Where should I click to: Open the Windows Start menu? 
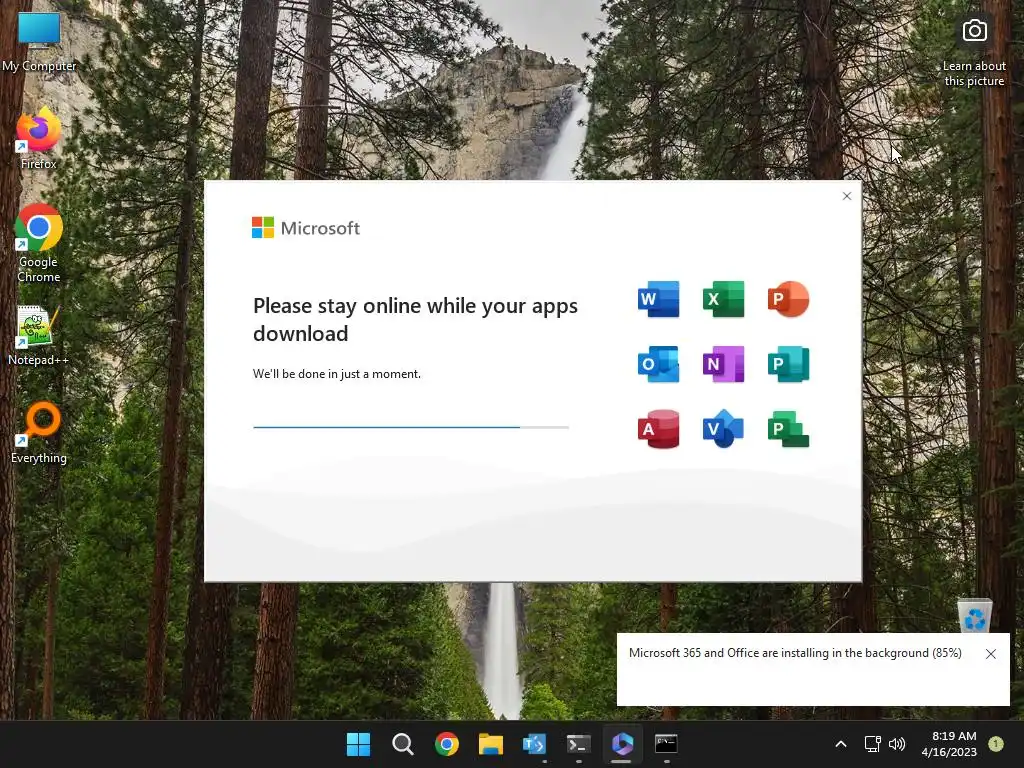coord(358,744)
